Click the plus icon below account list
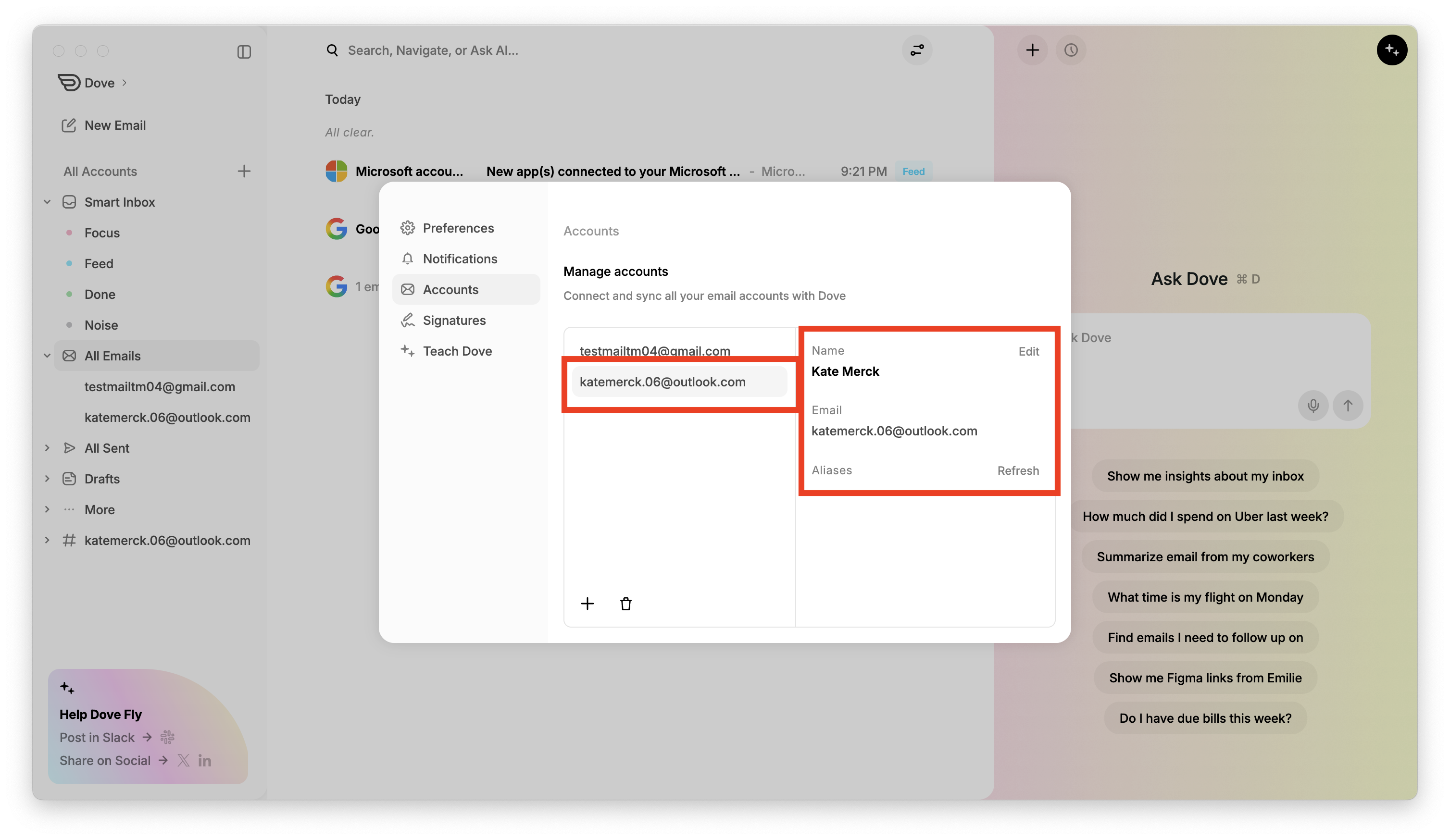This screenshot has width=1450, height=840. click(587, 604)
